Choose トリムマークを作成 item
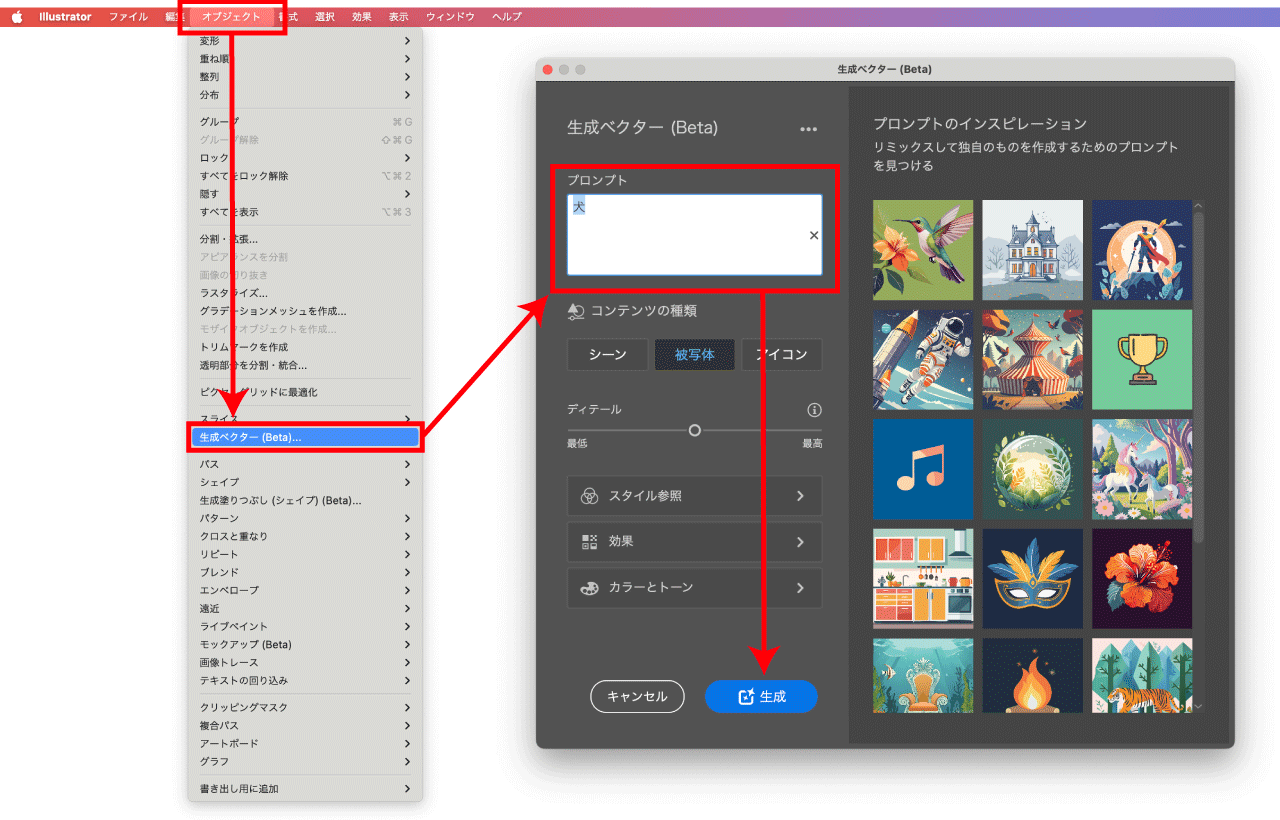Image resolution: width=1280 pixels, height=820 pixels. tap(305, 347)
